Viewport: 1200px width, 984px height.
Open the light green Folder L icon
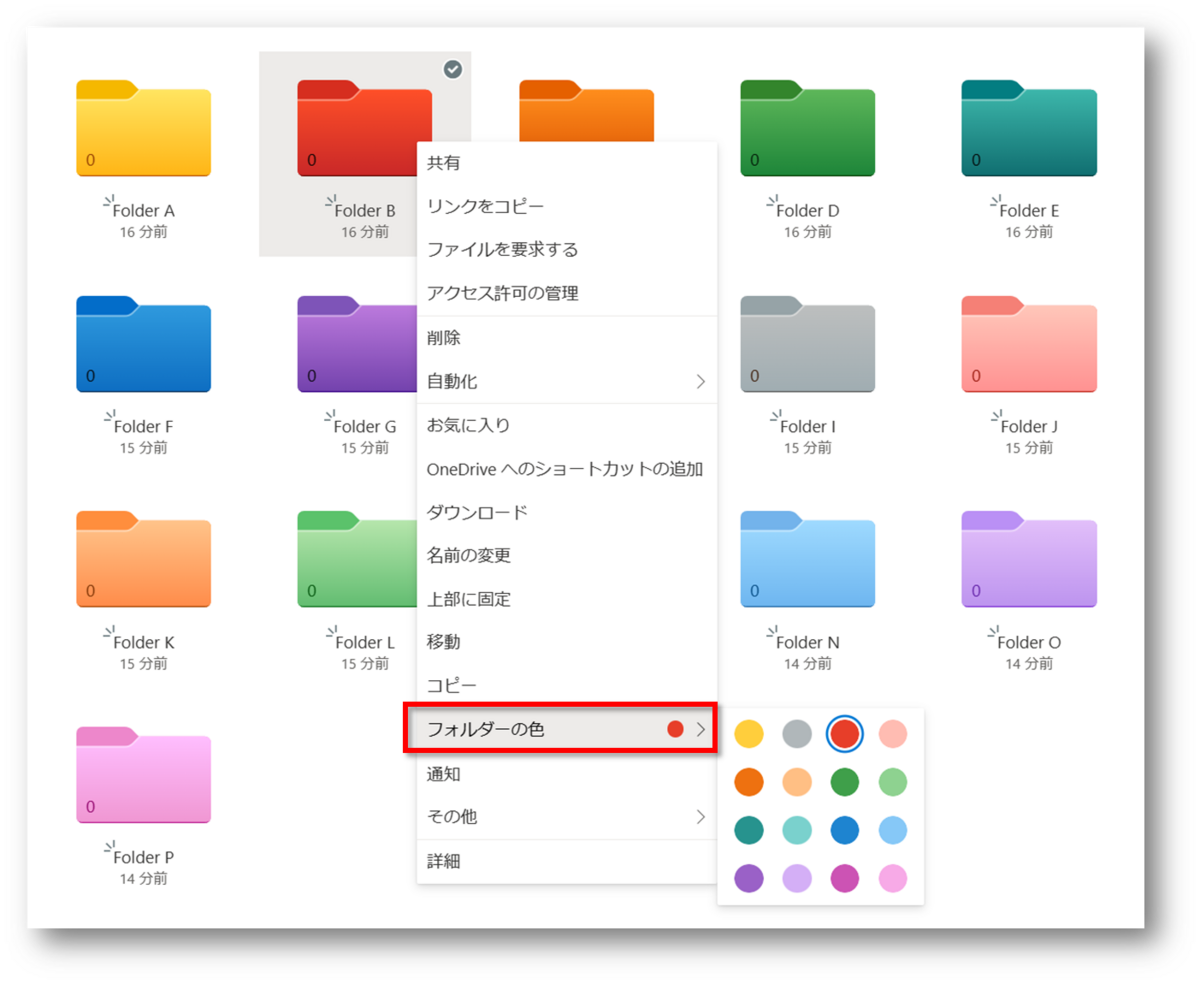coord(357,559)
